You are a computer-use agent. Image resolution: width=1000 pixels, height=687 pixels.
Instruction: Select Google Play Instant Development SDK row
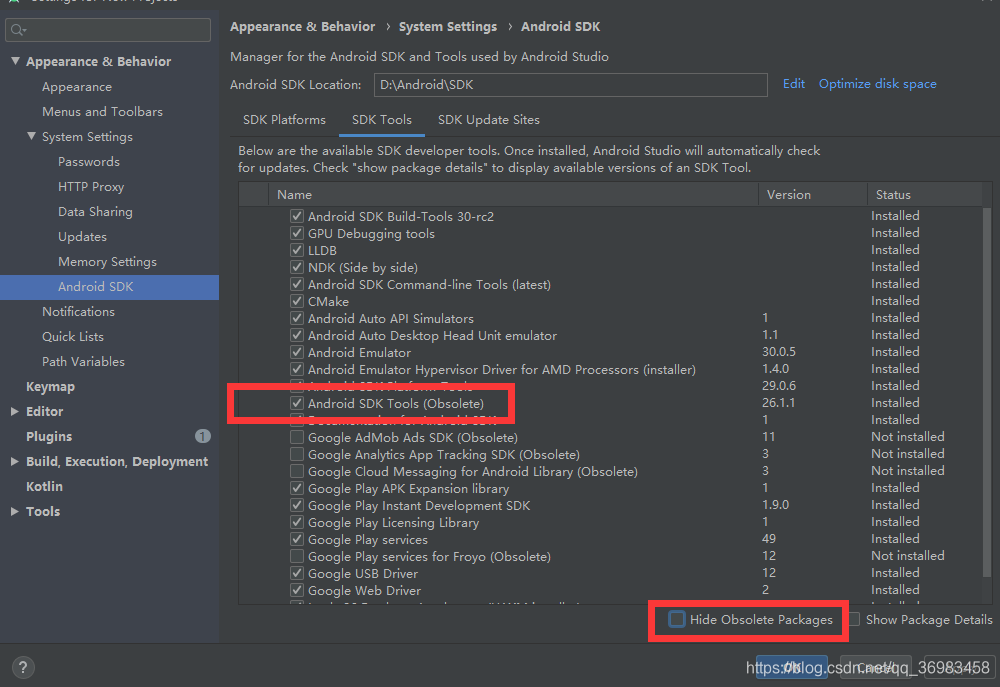coord(419,505)
